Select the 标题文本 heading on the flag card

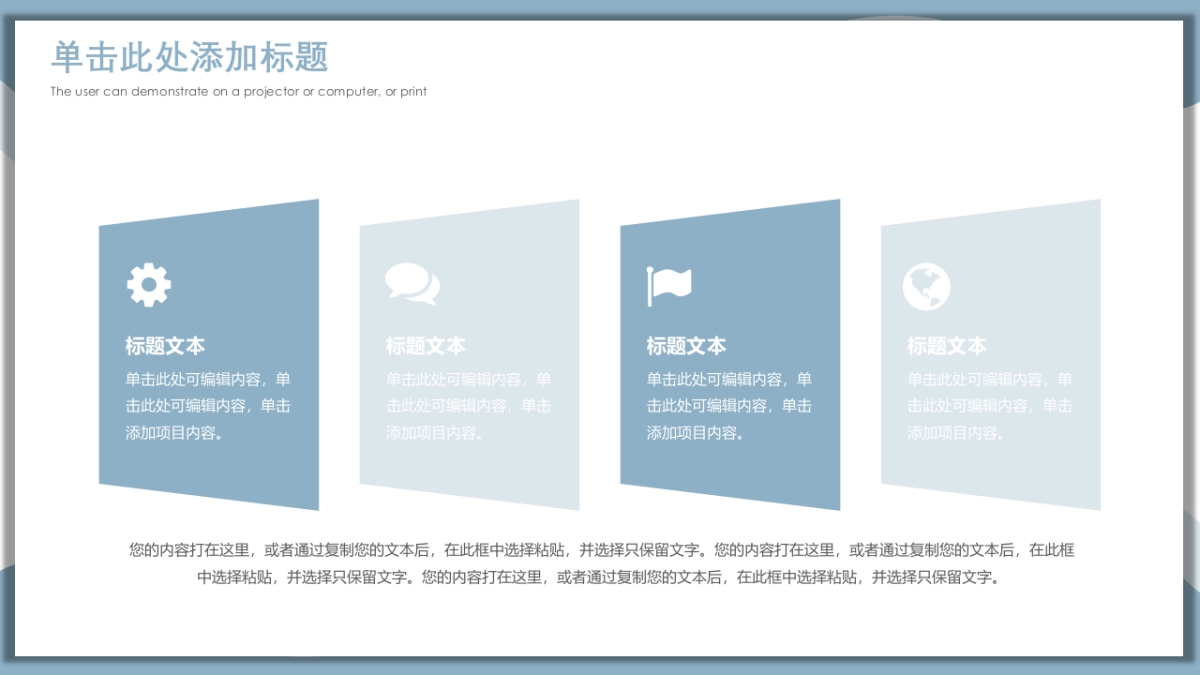coord(685,345)
